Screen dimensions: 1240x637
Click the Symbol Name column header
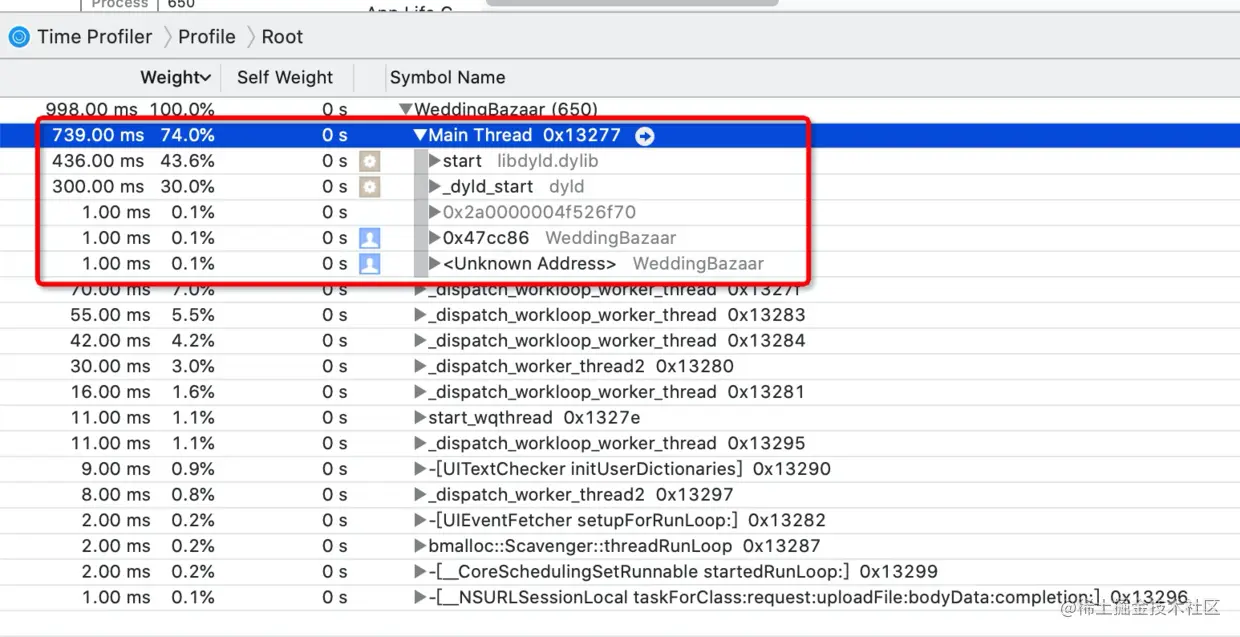pyautogui.click(x=447, y=77)
